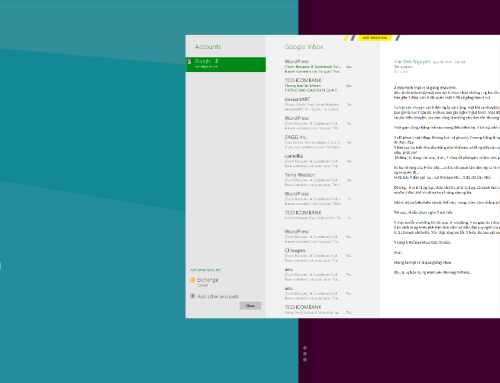Click the Accounts heading
500x383 pixels.
tap(208, 47)
